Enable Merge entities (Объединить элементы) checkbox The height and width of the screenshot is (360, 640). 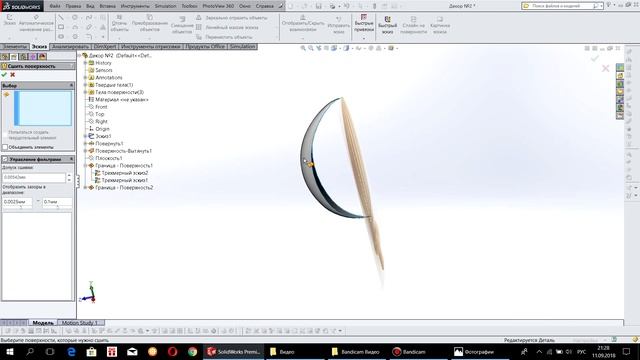5,147
